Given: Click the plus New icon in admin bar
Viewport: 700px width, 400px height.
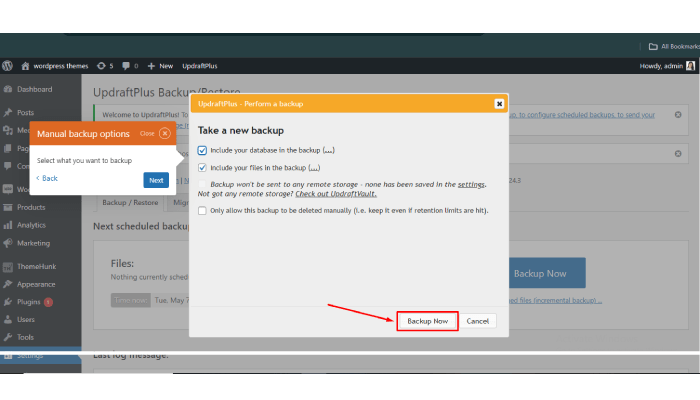Looking at the screenshot, I should pyautogui.click(x=151, y=66).
